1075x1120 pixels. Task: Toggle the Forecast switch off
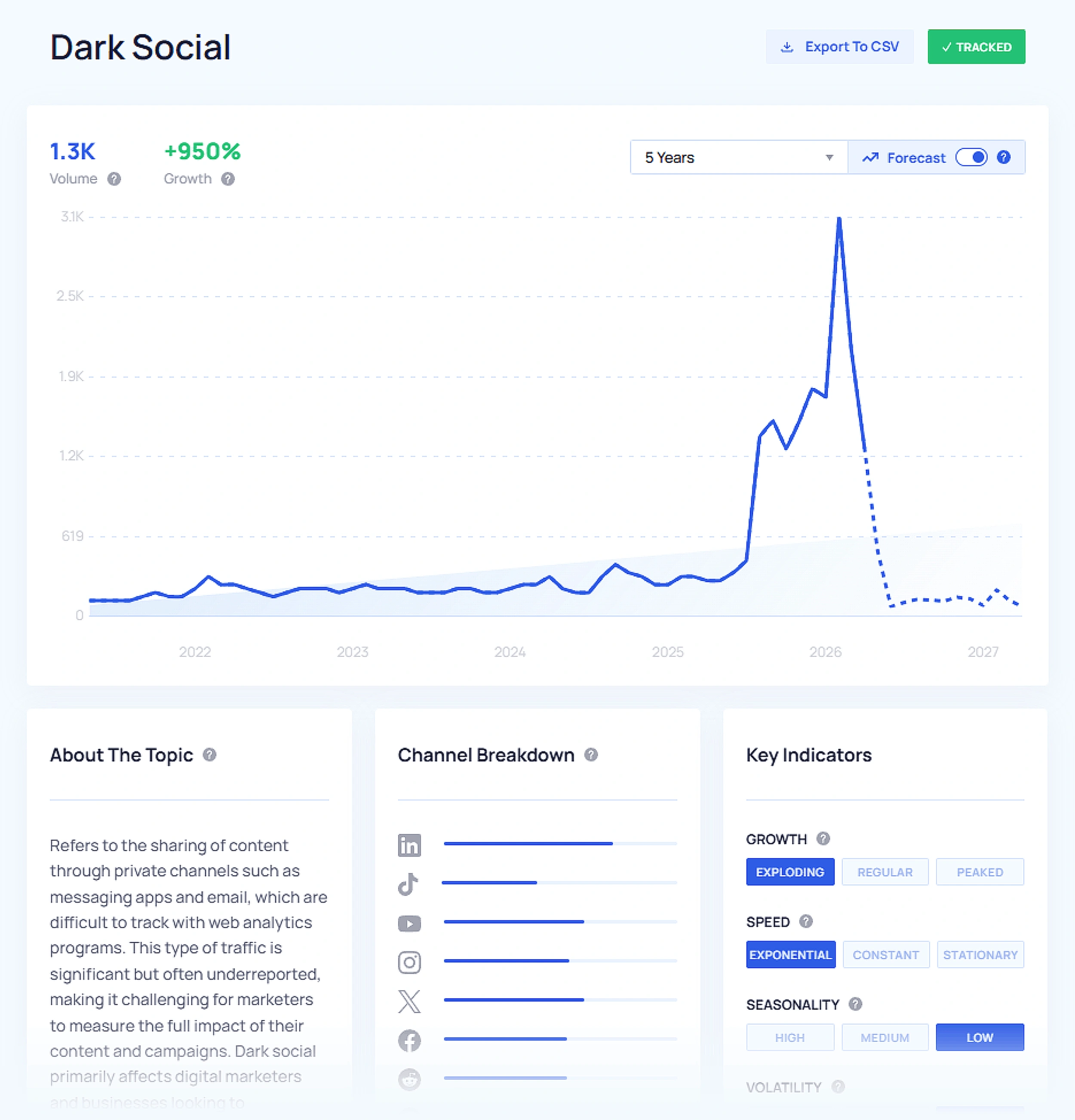(972, 157)
